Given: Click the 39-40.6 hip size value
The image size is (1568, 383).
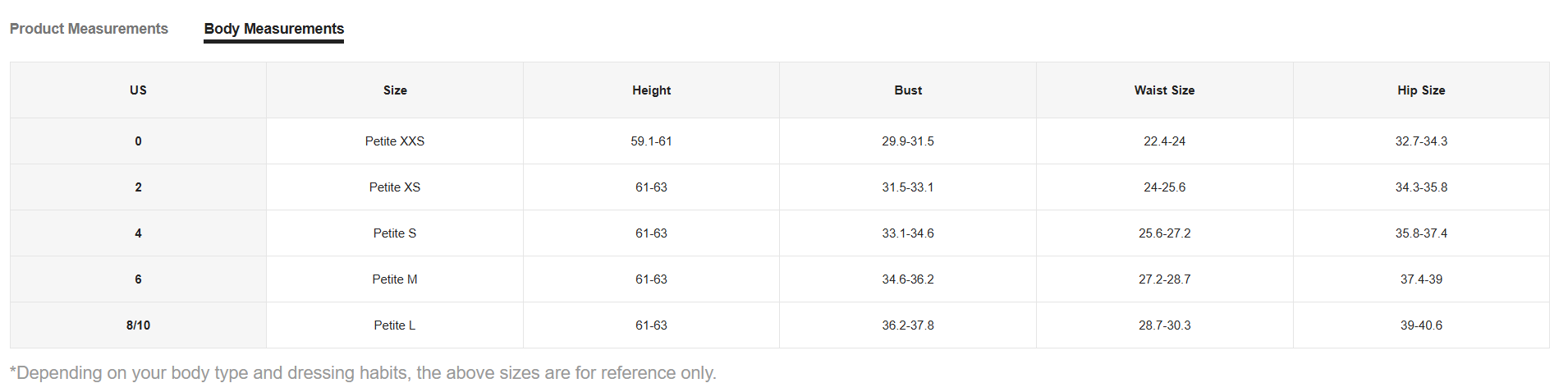Looking at the screenshot, I should coord(1421,325).
